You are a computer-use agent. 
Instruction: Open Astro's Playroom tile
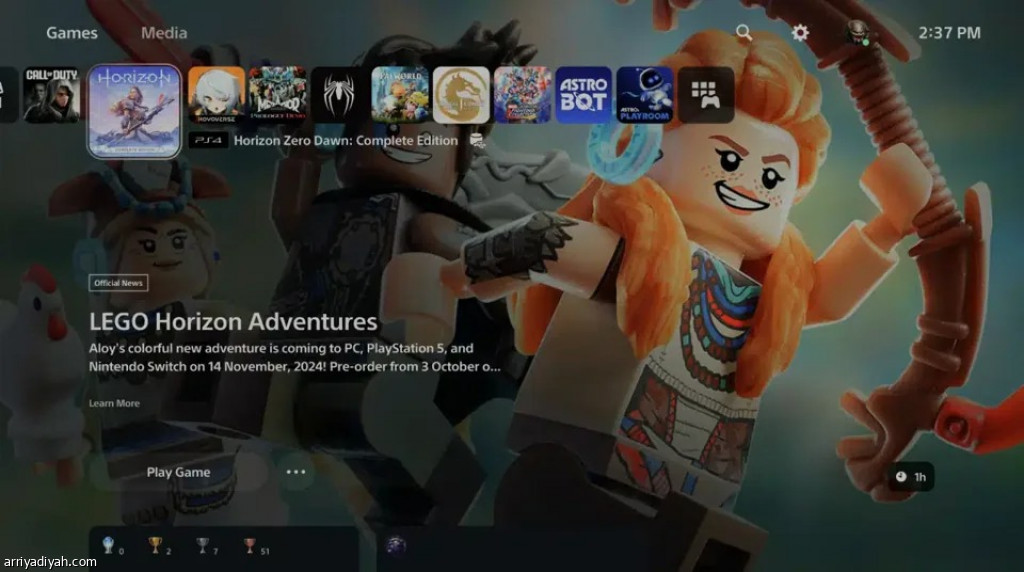(645, 95)
